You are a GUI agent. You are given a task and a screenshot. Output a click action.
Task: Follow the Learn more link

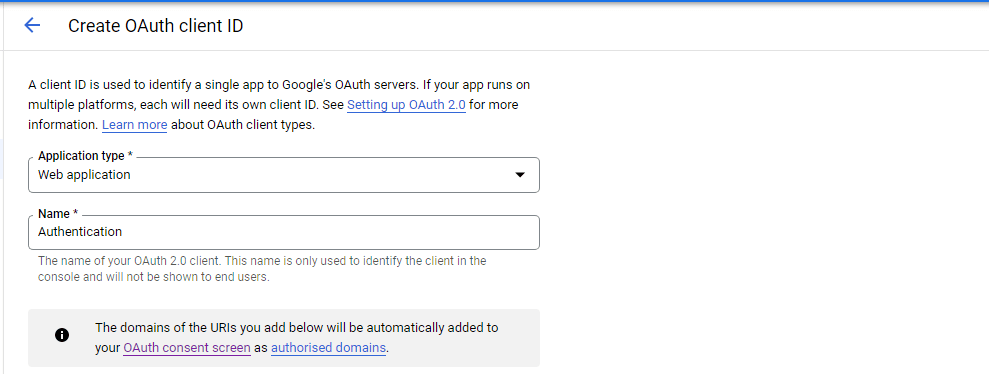(x=134, y=125)
